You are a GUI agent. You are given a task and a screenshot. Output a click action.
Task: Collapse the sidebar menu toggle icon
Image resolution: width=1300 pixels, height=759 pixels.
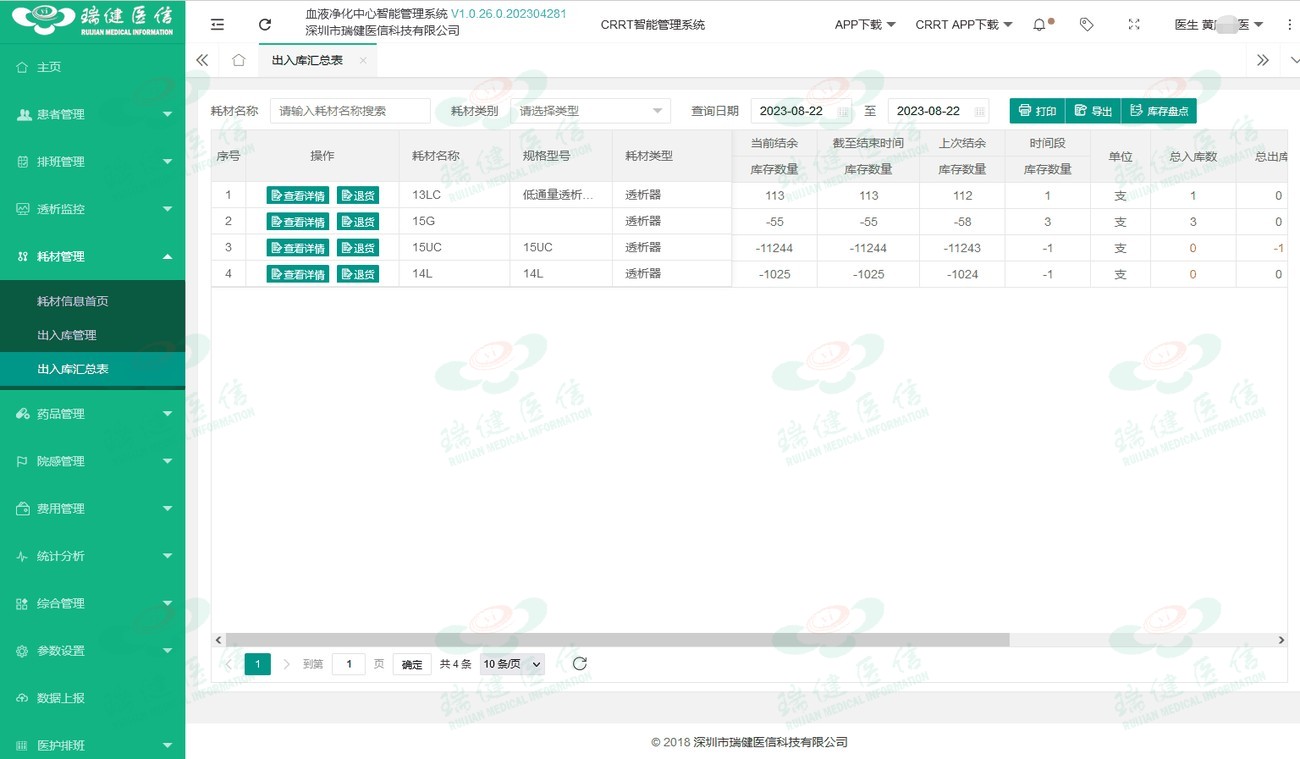218,25
